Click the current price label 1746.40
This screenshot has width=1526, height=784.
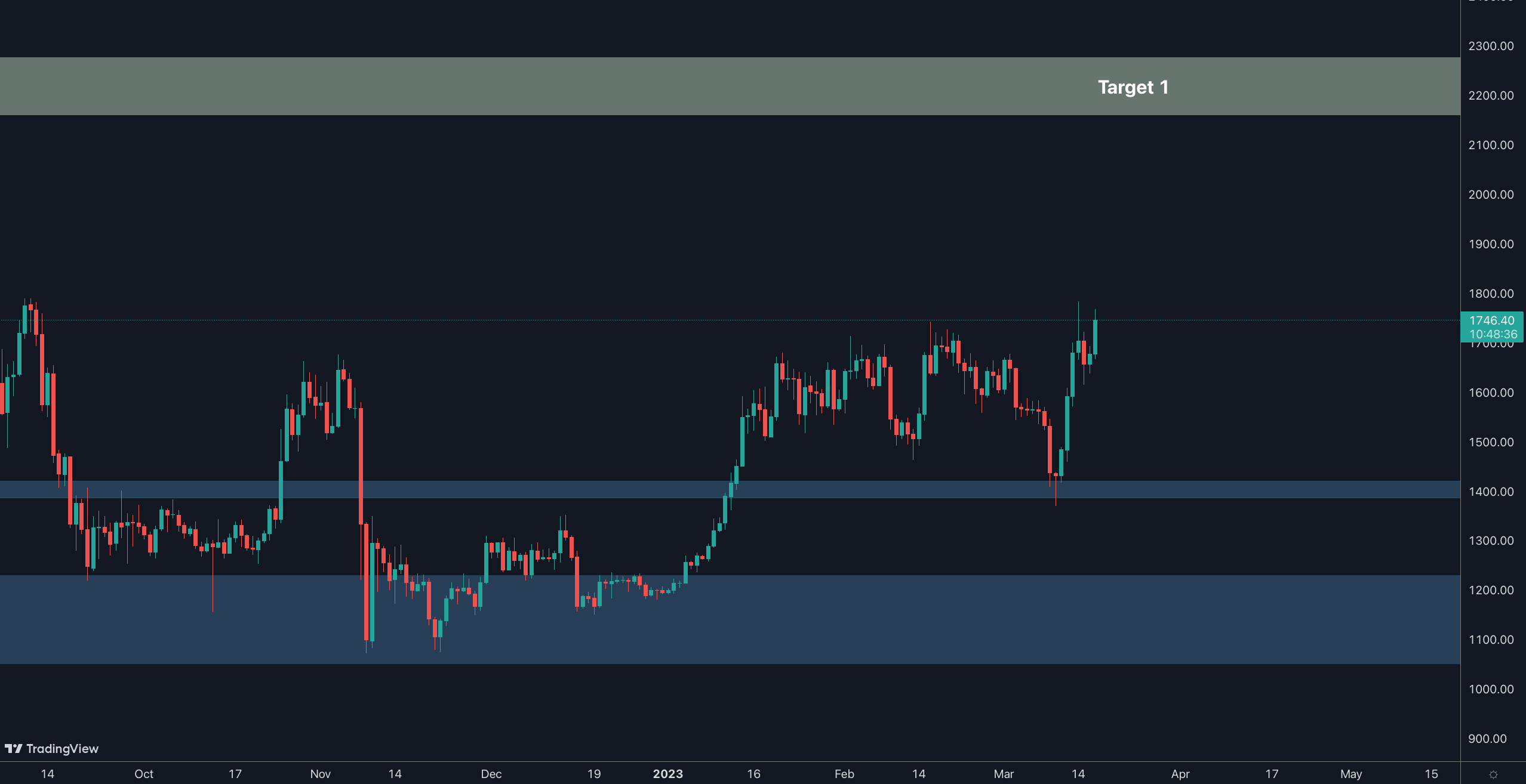pos(1492,321)
